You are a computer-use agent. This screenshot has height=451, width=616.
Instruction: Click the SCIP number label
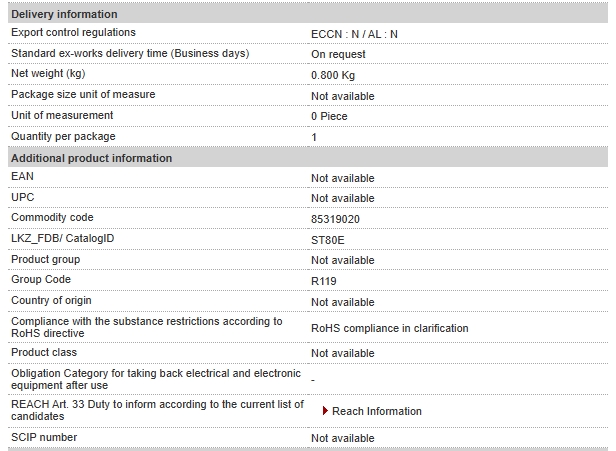[x=44, y=437]
